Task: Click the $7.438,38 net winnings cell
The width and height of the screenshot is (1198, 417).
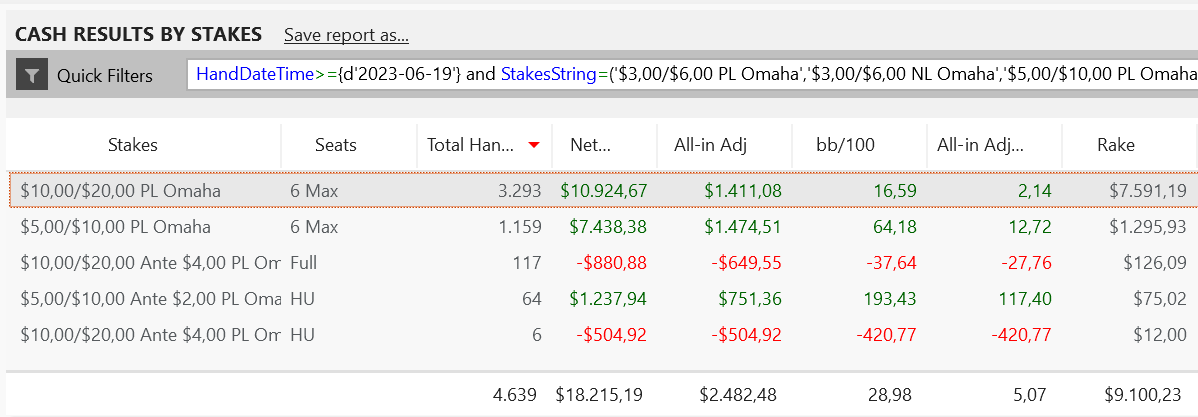Action: [608, 227]
